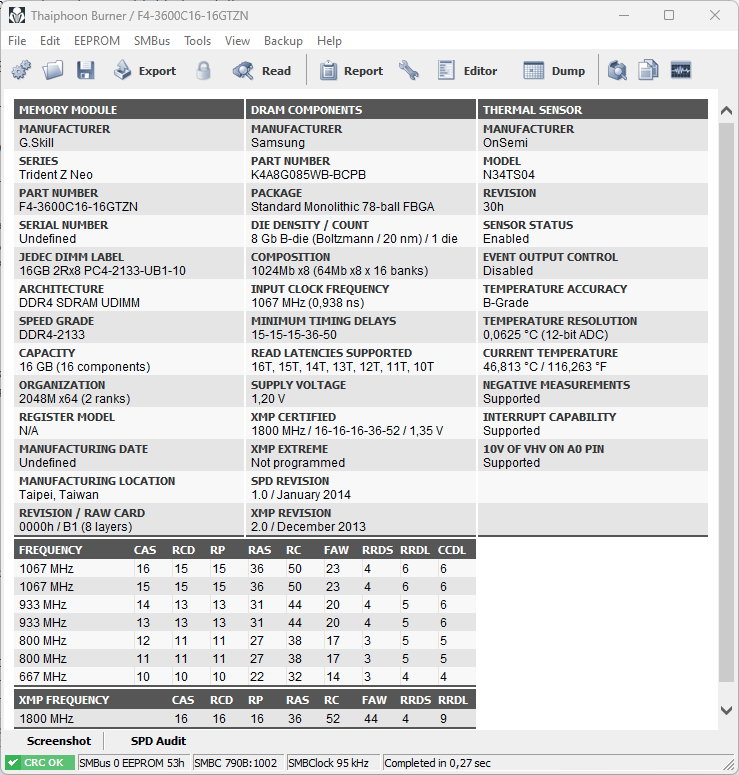739x775 pixels.
Task: Click the magnifier search disk icon
Action: [x=617, y=71]
